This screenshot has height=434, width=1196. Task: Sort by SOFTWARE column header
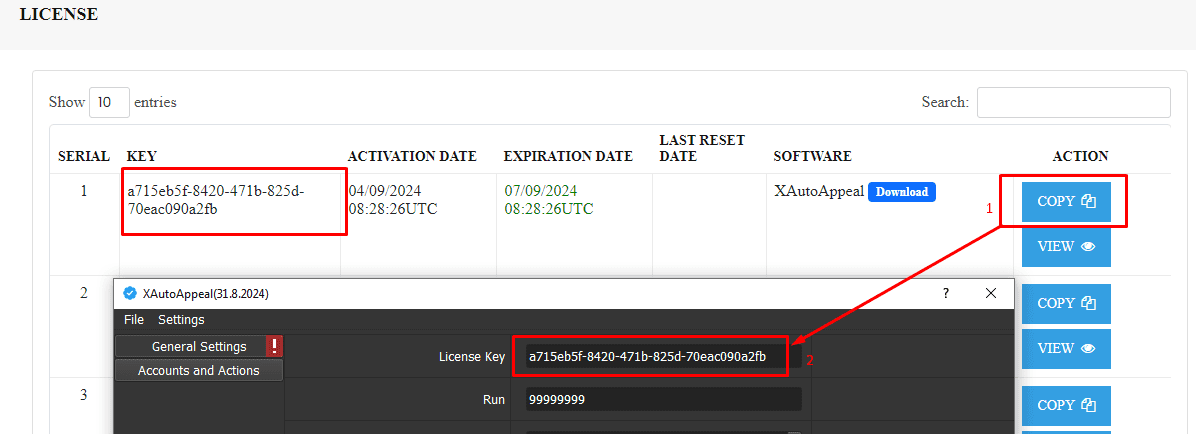click(812, 156)
